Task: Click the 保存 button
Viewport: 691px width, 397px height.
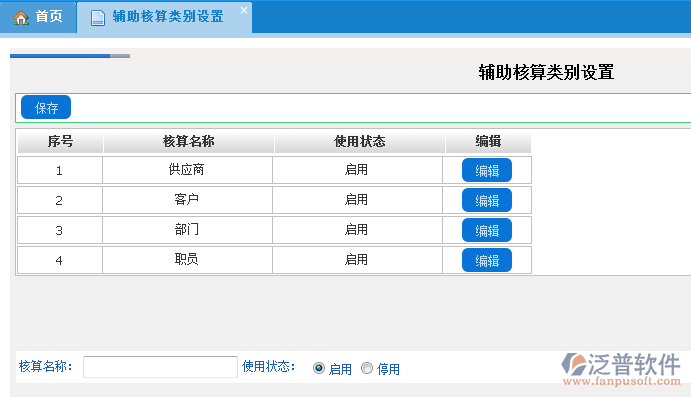Action: 46,108
